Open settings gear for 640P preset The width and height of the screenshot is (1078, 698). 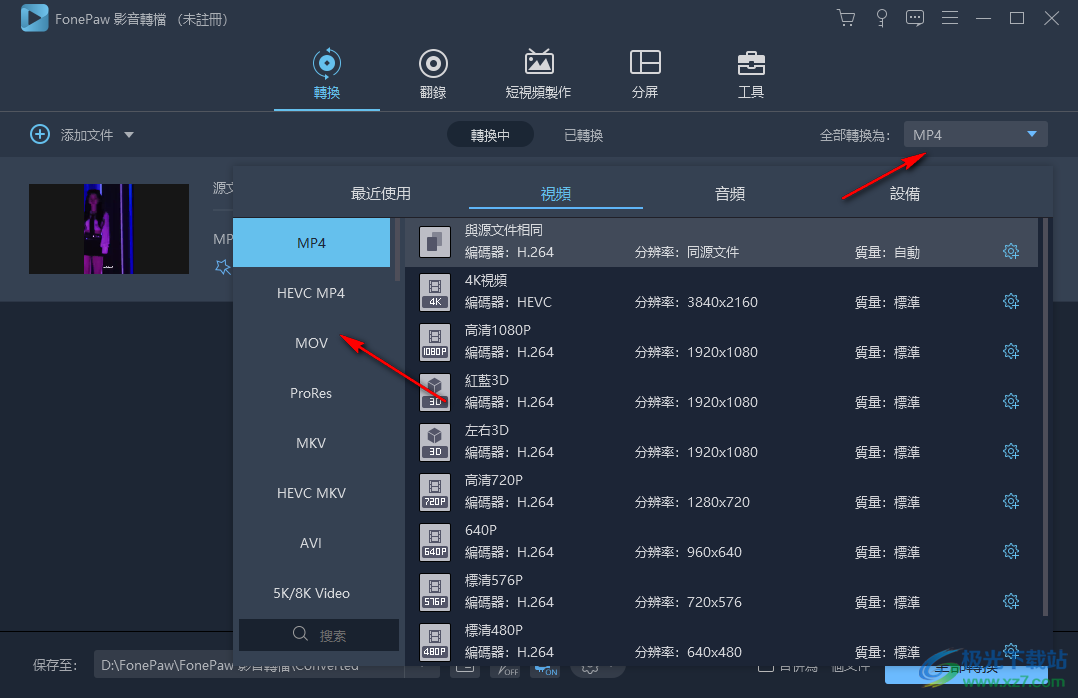pos(1011,551)
